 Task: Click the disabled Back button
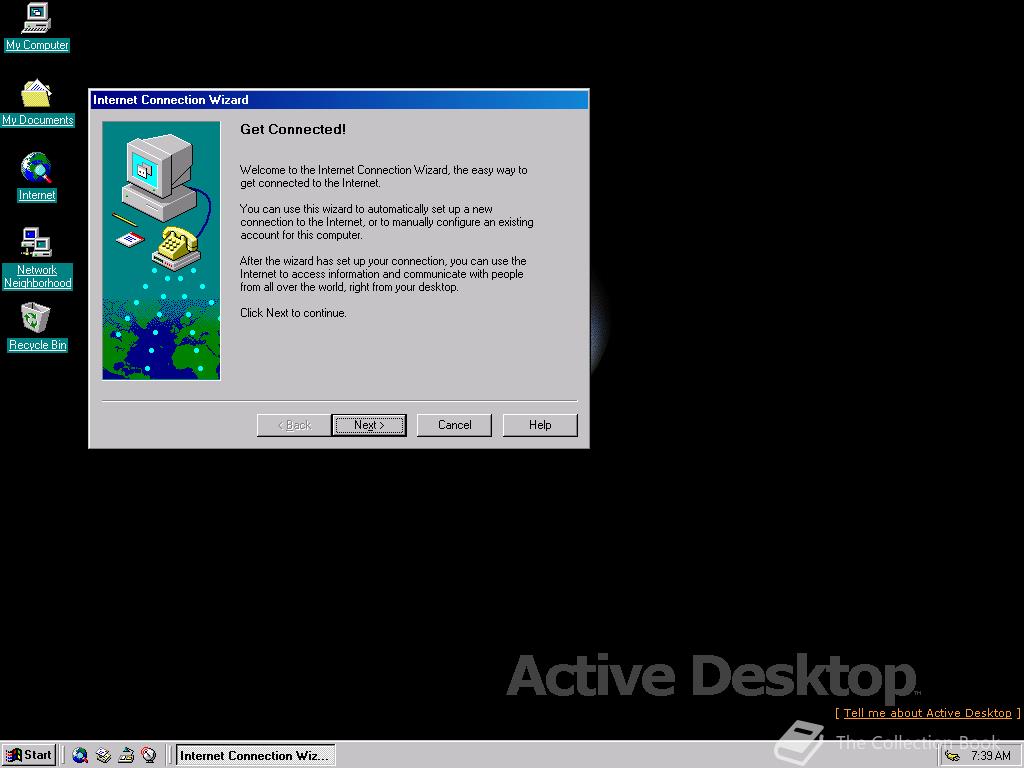pos(294,425)
